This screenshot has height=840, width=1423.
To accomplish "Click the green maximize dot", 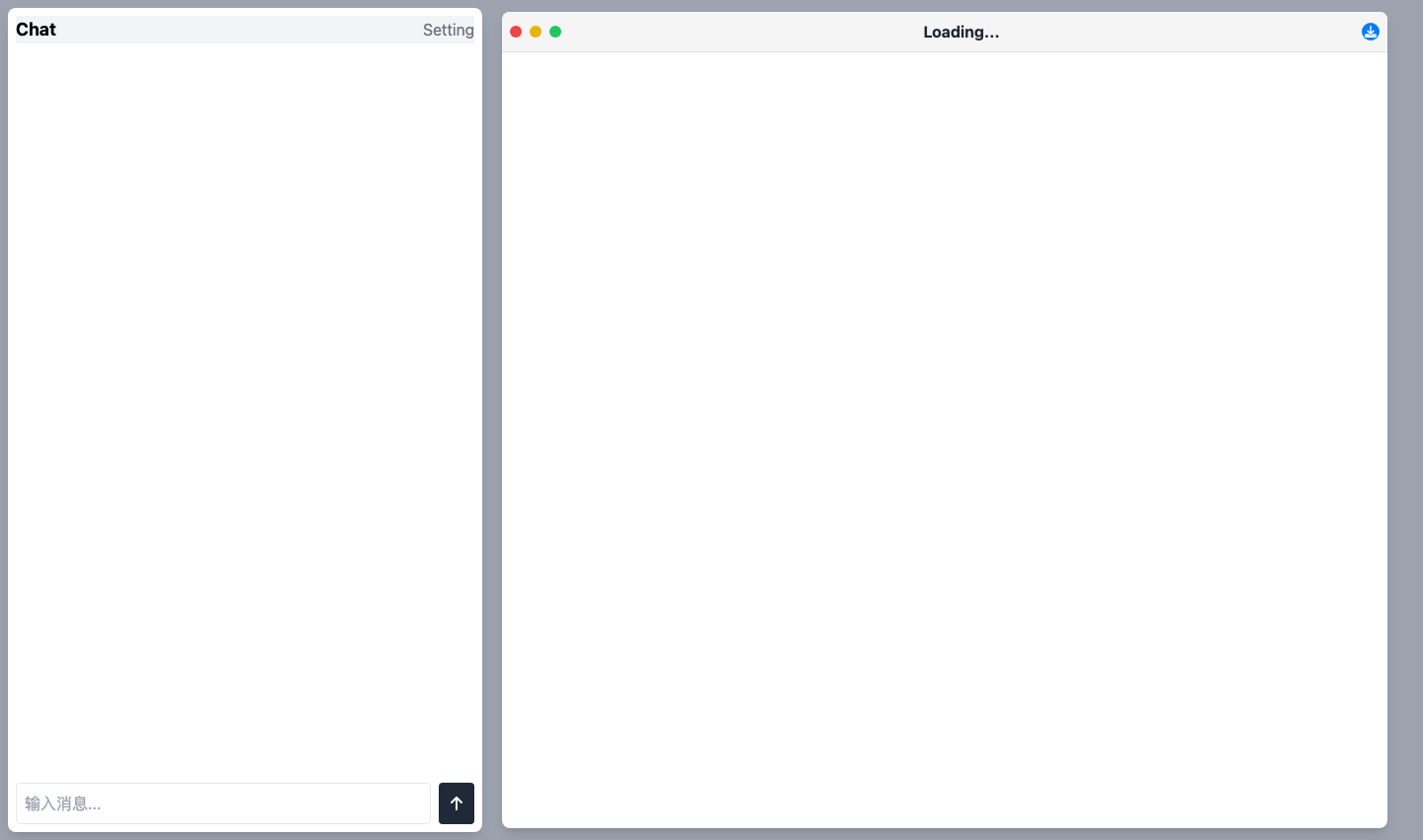I will point(555,32).
